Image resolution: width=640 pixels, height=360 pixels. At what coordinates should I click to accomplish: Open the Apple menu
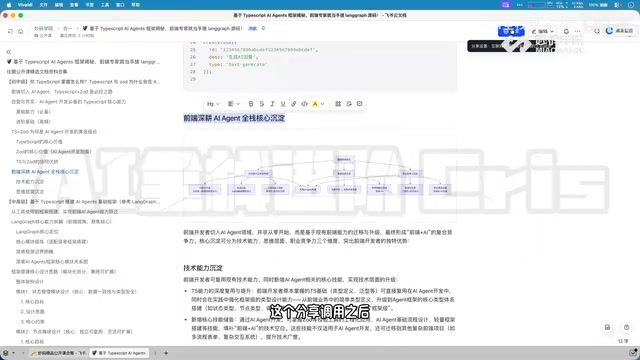tap(9, 5)
